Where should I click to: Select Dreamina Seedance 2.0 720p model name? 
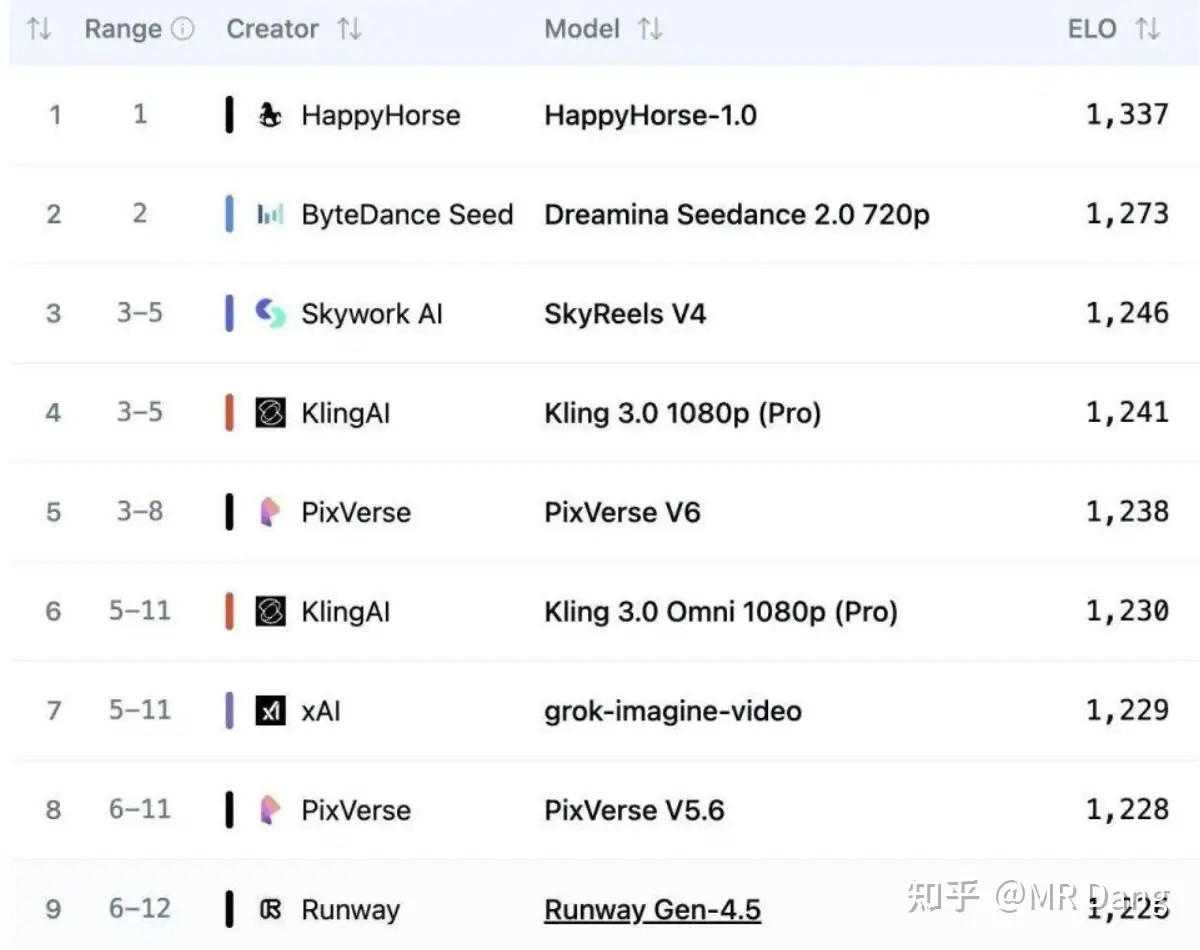736,214
